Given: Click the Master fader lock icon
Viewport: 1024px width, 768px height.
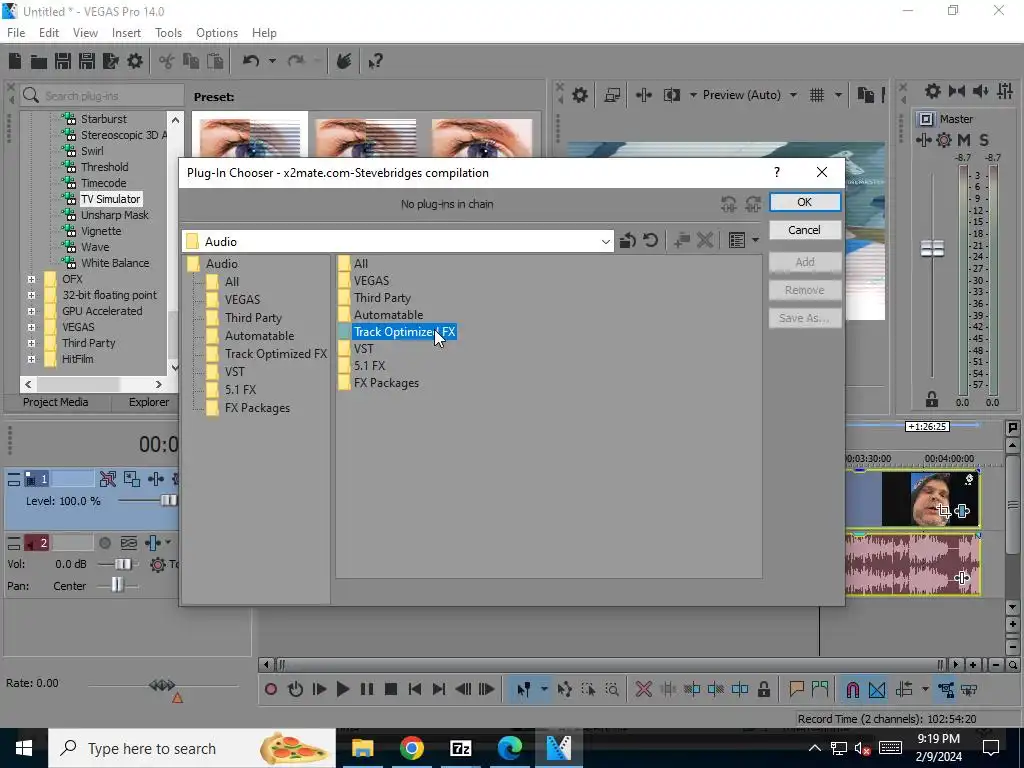Looking at the screenshot, I should [x=932, y=398].
